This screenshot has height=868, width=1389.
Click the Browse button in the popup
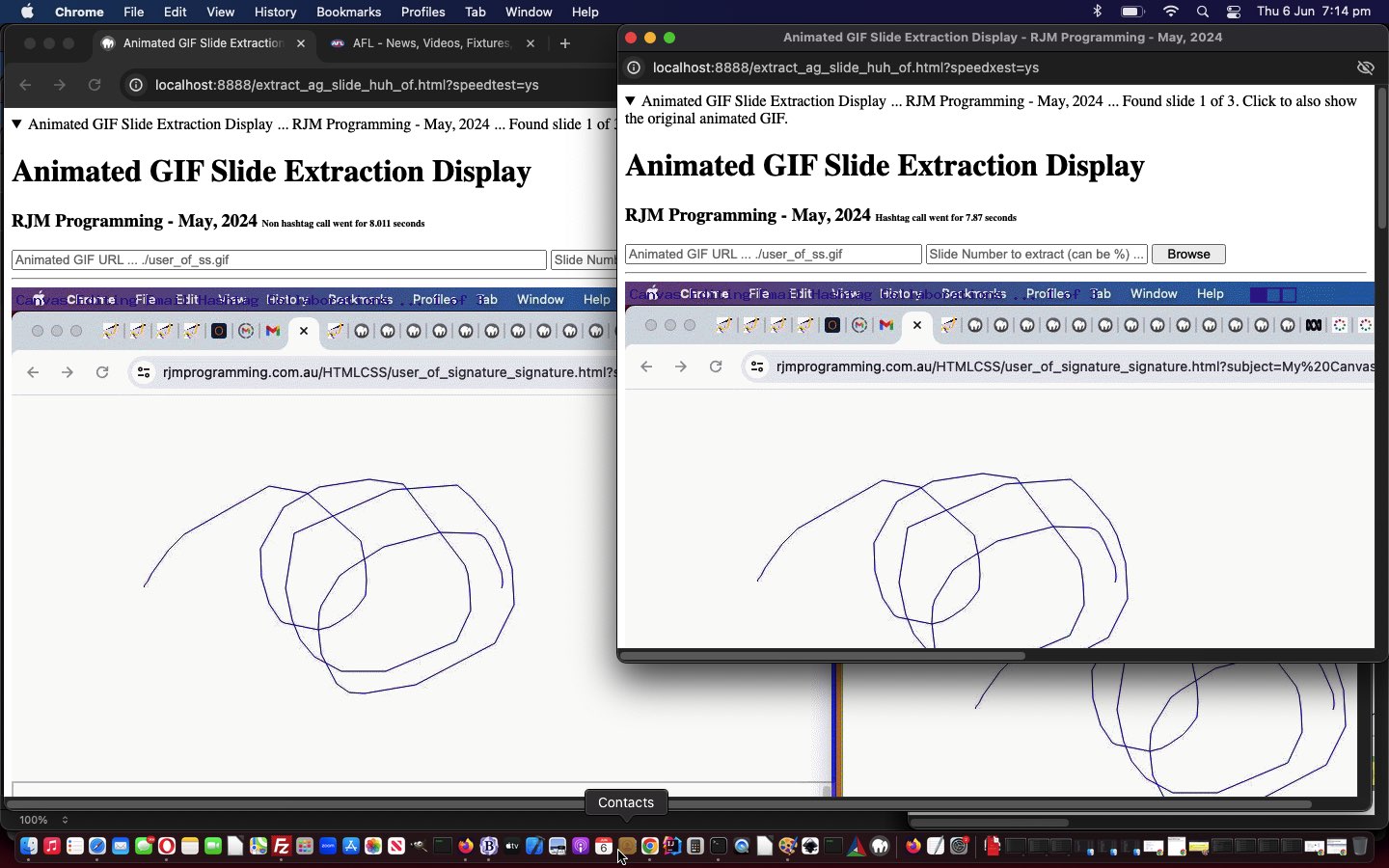(x=1188, y=254)
